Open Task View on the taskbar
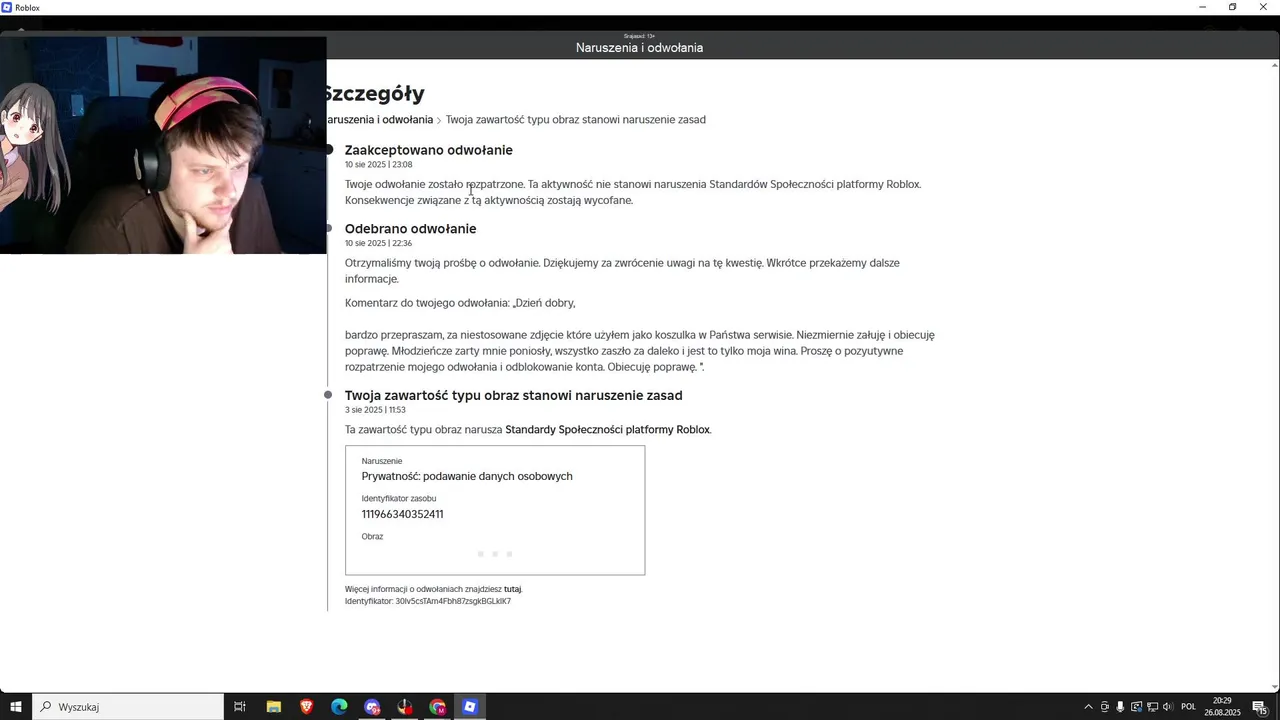Image resolution: width=1280 pixels, height=720 pixels. pyautogui.click(x=240, y=707)
